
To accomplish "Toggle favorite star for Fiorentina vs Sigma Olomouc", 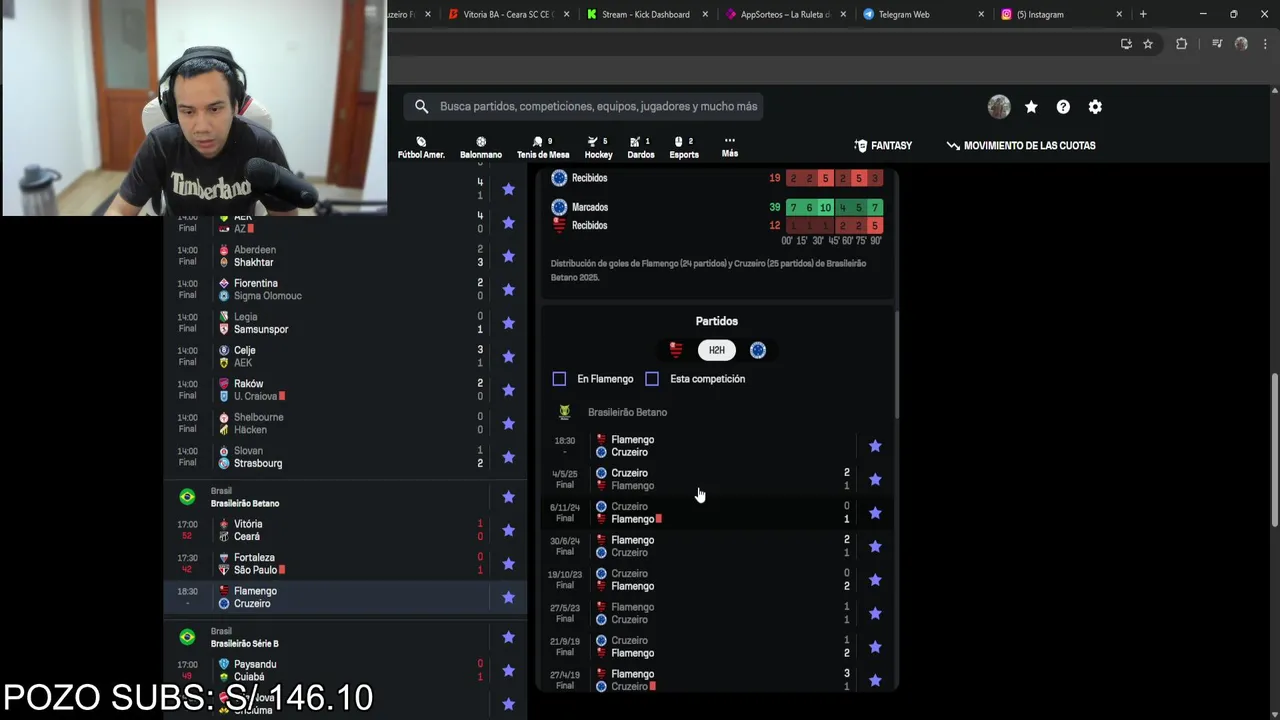I will point(508,290).
